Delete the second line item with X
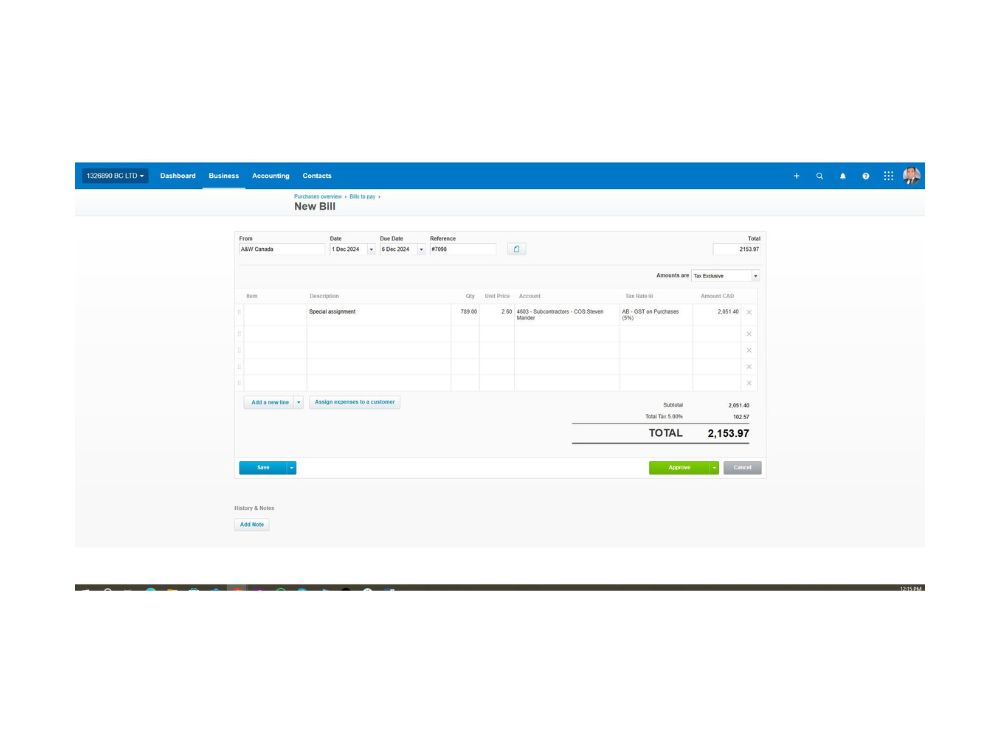Image resolution: width=1000 pixels, height=750 pixels. point(749,334)
